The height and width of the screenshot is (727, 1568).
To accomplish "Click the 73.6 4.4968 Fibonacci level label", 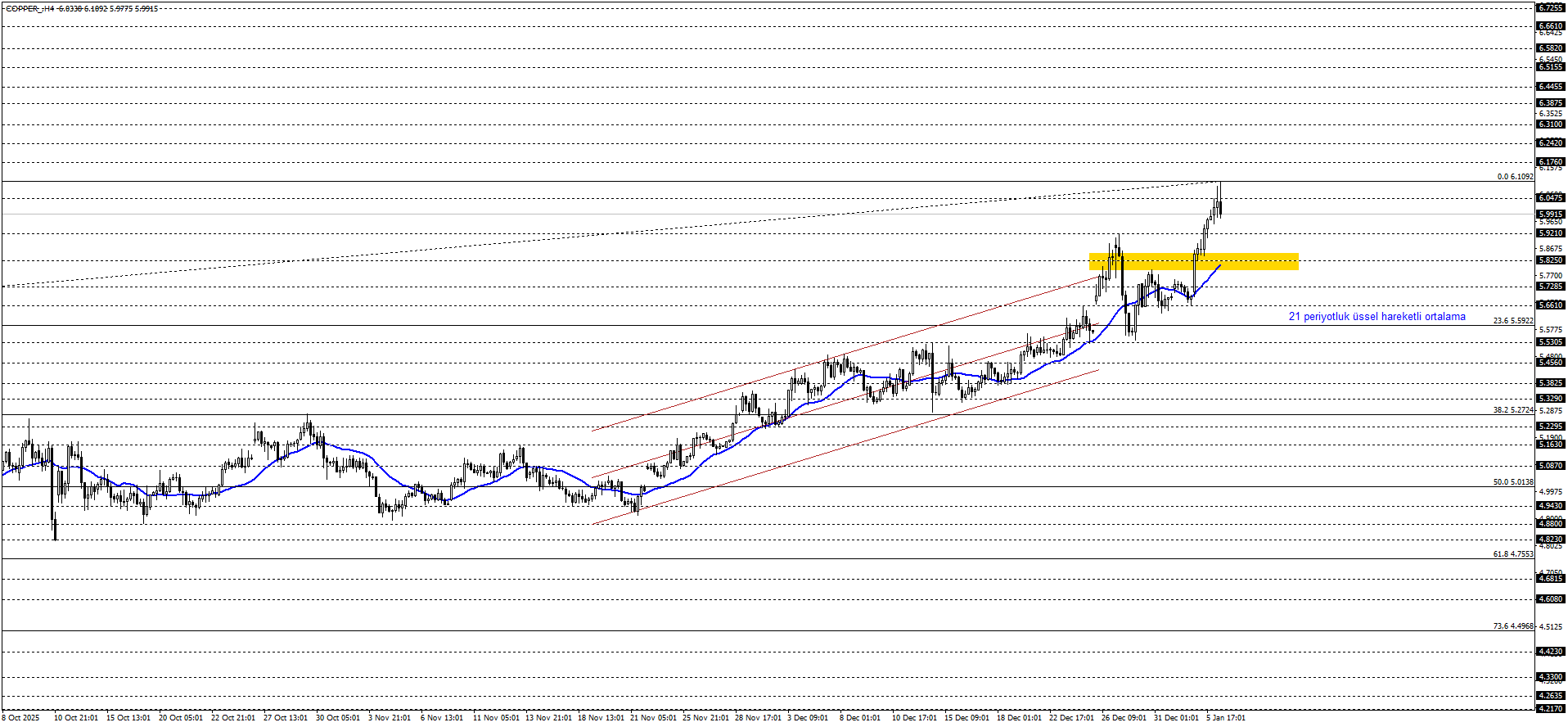I will tap(1512, 626).
